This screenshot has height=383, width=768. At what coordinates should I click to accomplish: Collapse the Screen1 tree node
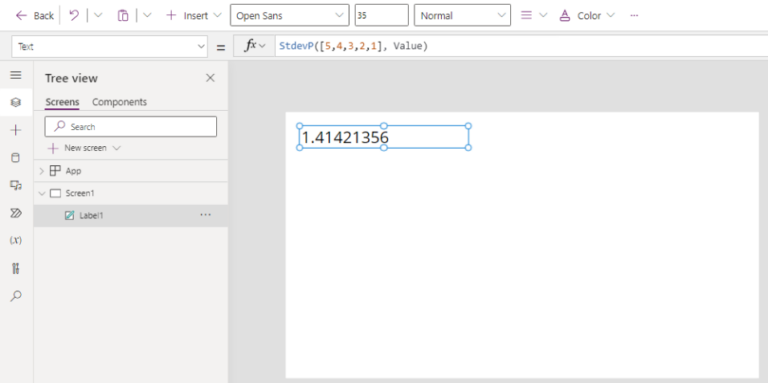tap(42, 193)
